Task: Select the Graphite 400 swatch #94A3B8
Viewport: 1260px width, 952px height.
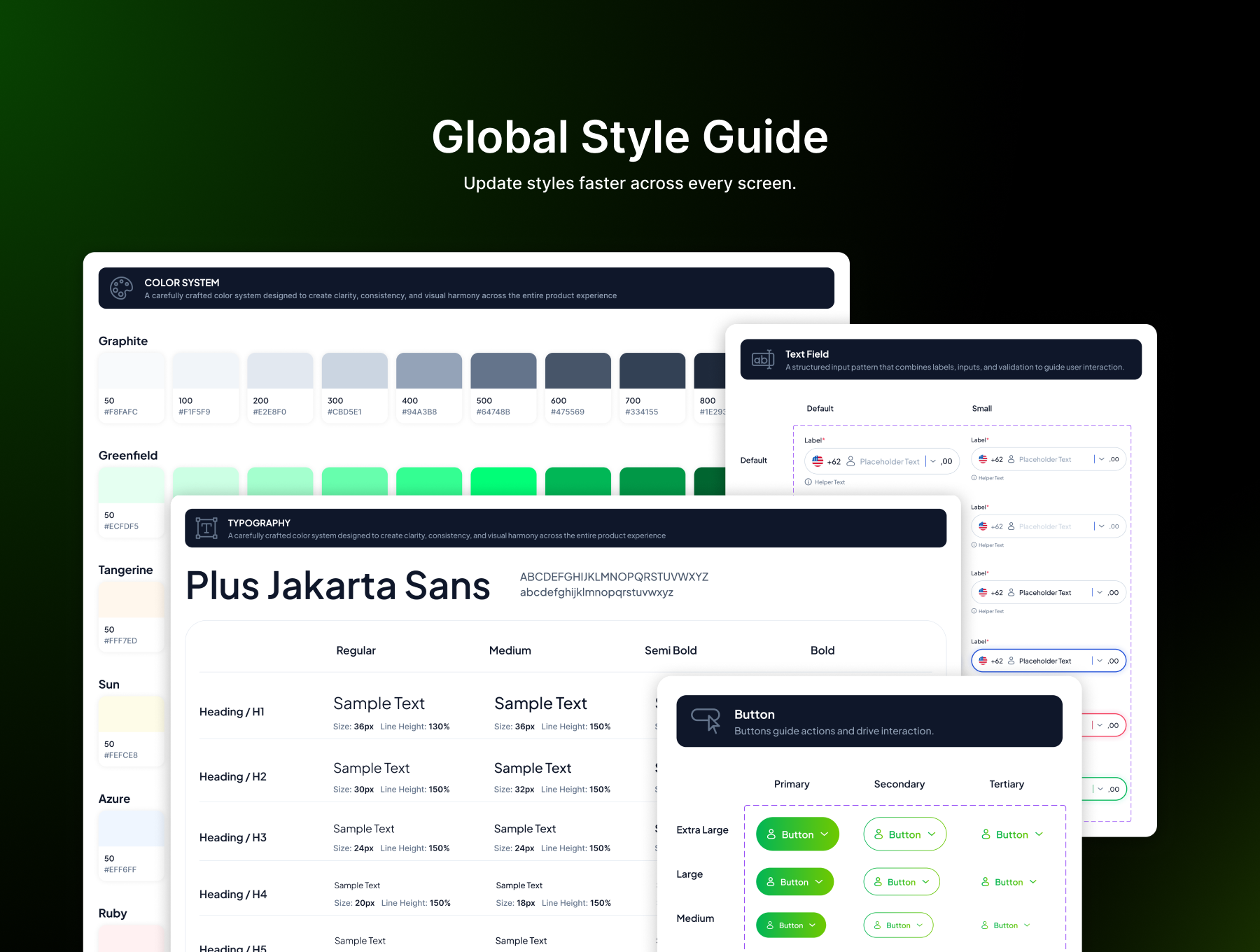Action: coord(429,388)
